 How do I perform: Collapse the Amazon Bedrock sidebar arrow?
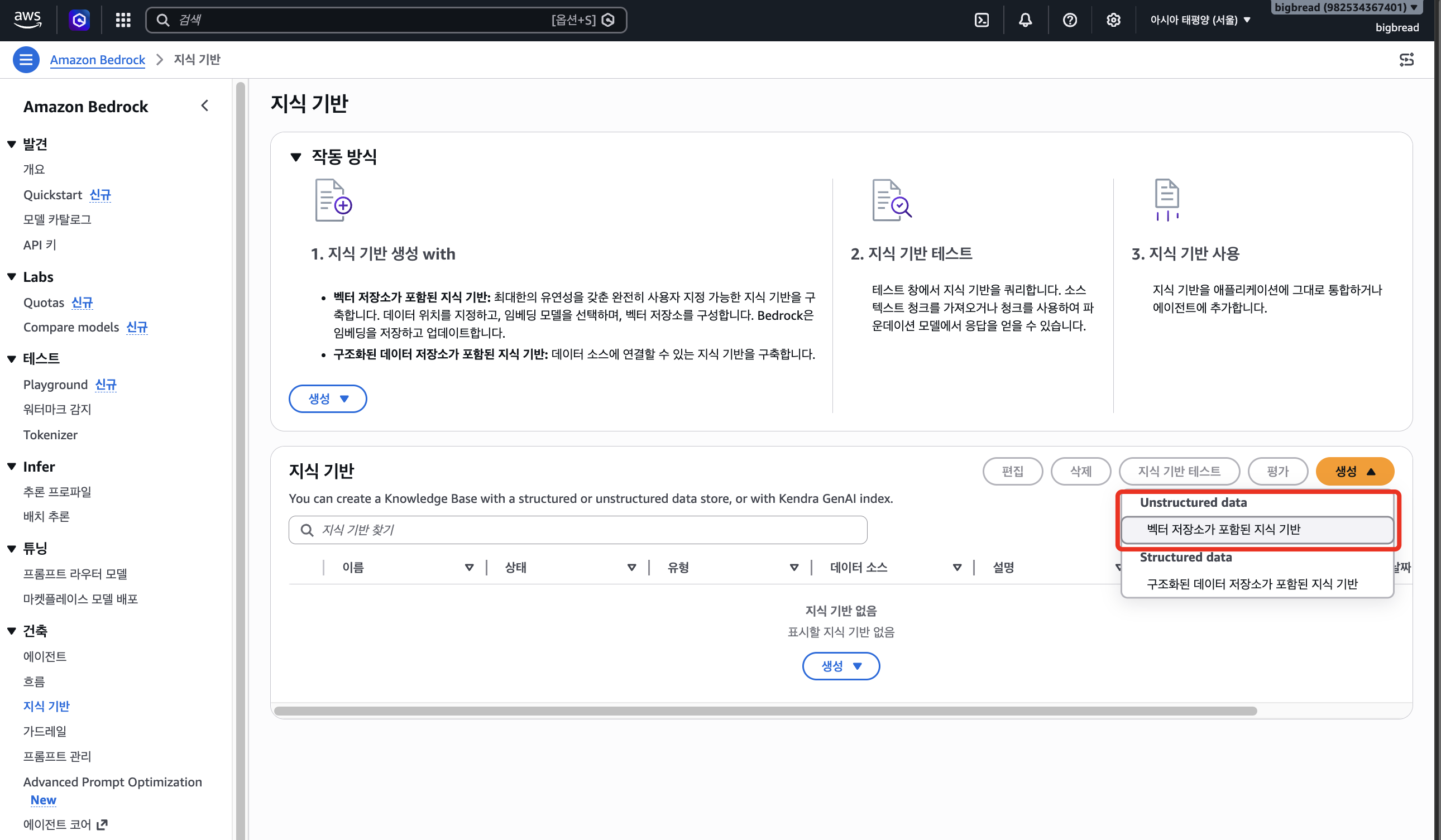(x=205, y=106)
